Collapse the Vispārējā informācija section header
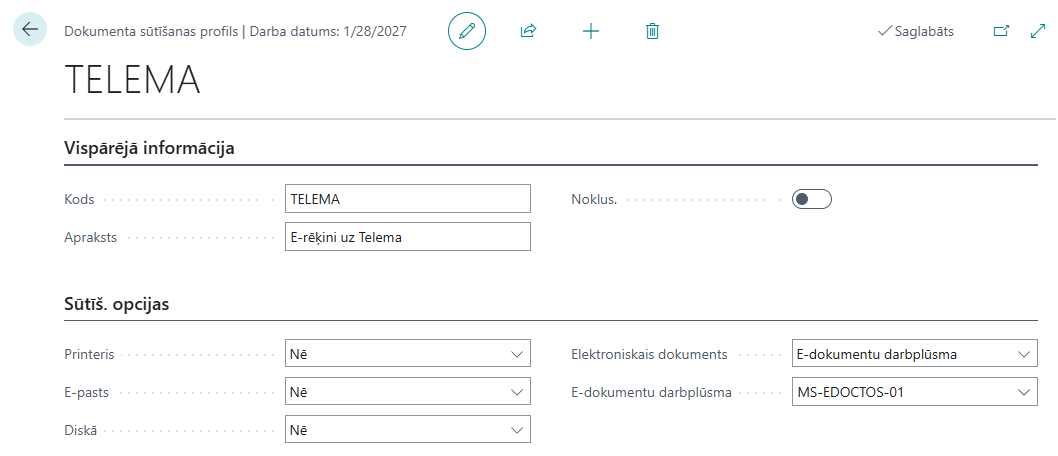1058x456 pixels. pyautogui.click(x=149, y=149)
